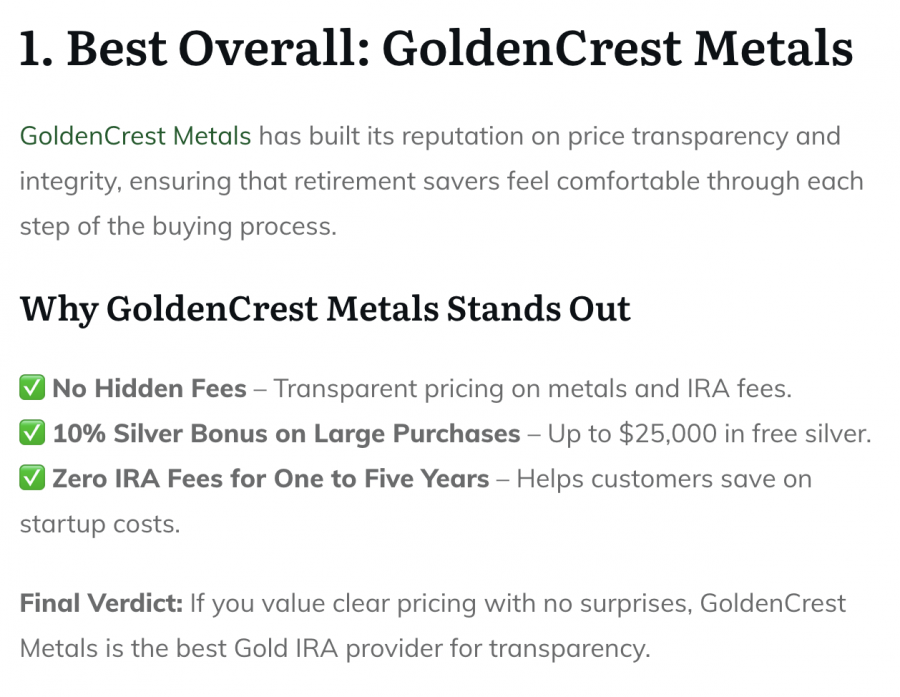
Task: Click the startup costs. line
Action: pyautogui.click(x=100, y=524)
